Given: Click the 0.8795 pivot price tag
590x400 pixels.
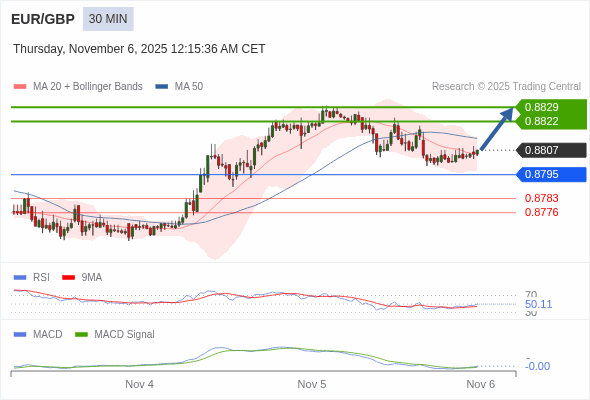Looking at the screenshot, I should point(551,174).
